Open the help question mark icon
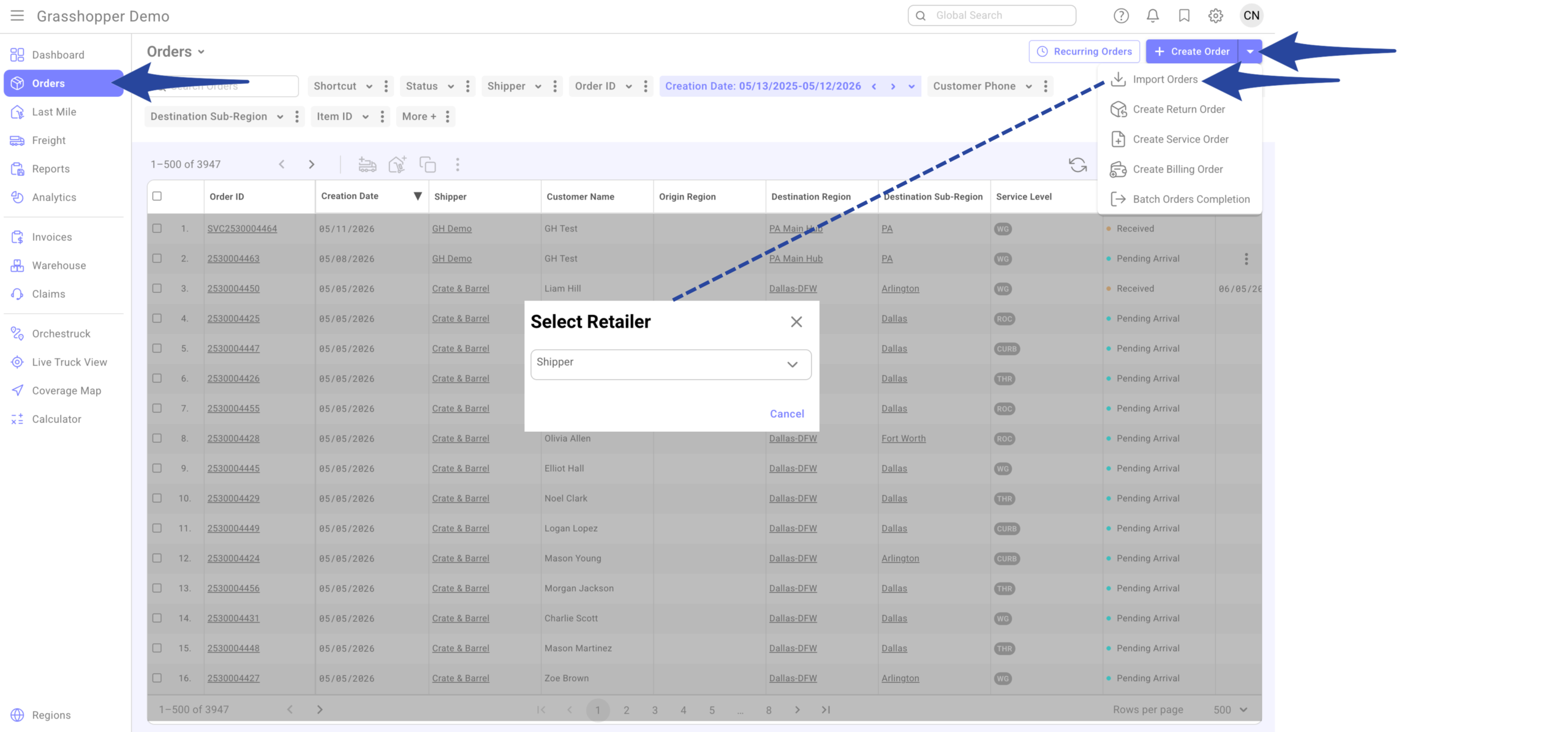 tap(1121, 16)
